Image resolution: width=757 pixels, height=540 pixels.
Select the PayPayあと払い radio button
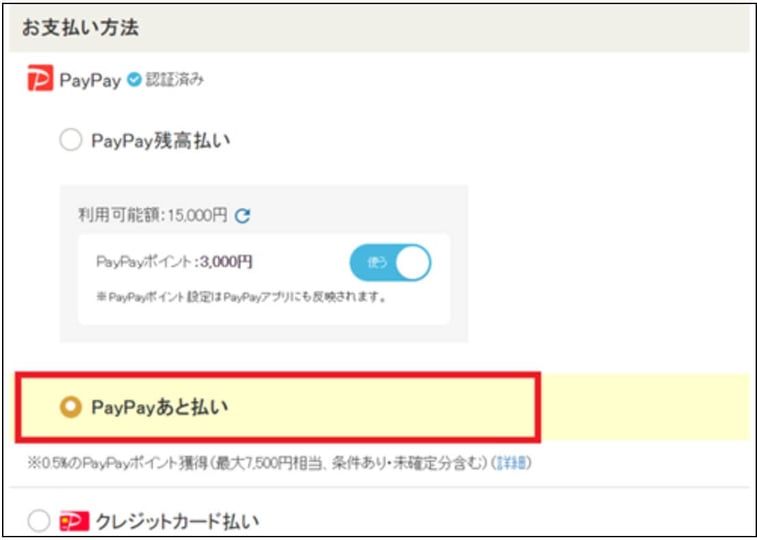pos(71,408)
